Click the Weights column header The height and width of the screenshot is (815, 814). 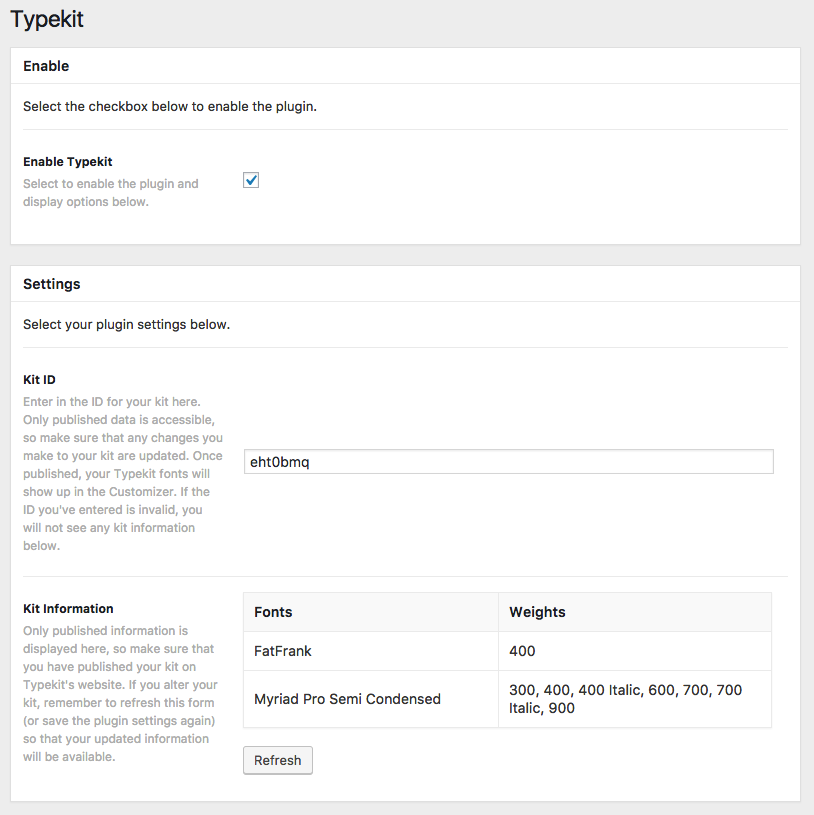[537, 612]
